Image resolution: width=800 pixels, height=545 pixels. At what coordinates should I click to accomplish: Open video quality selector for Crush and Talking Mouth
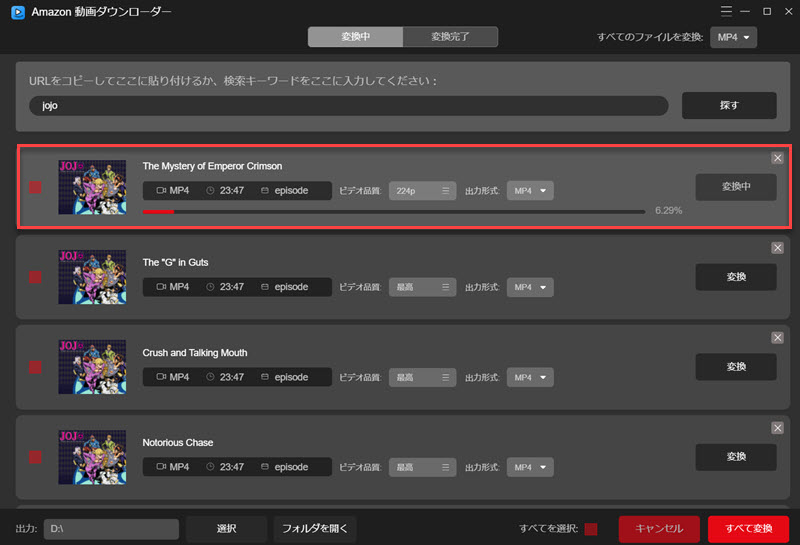422,377
